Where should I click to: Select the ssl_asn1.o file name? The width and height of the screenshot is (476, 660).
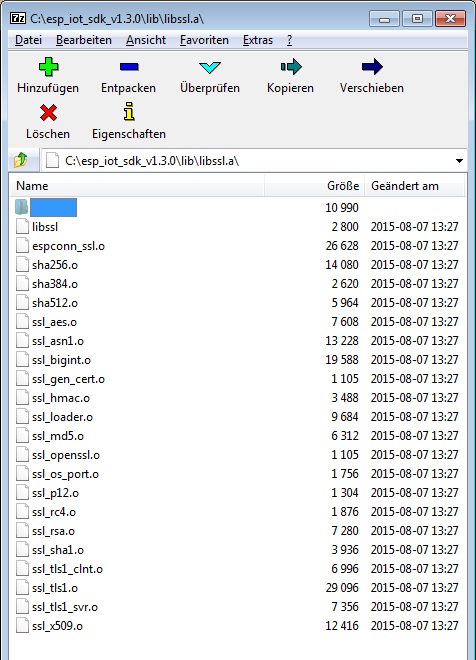tap(58, 341)
